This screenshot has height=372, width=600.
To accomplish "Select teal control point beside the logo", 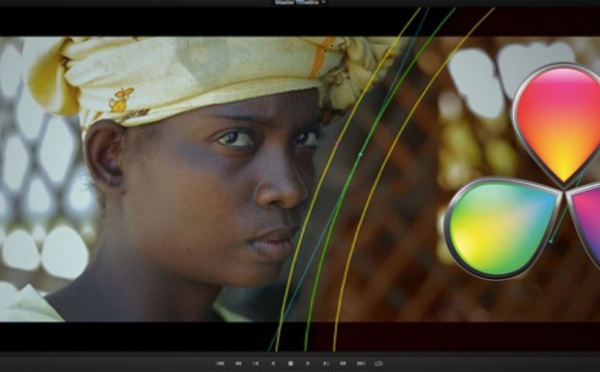I will [551, 241].
